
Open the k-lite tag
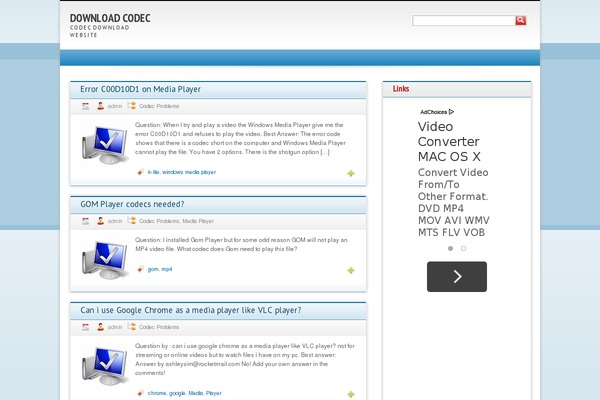click(x=153, y=172)
